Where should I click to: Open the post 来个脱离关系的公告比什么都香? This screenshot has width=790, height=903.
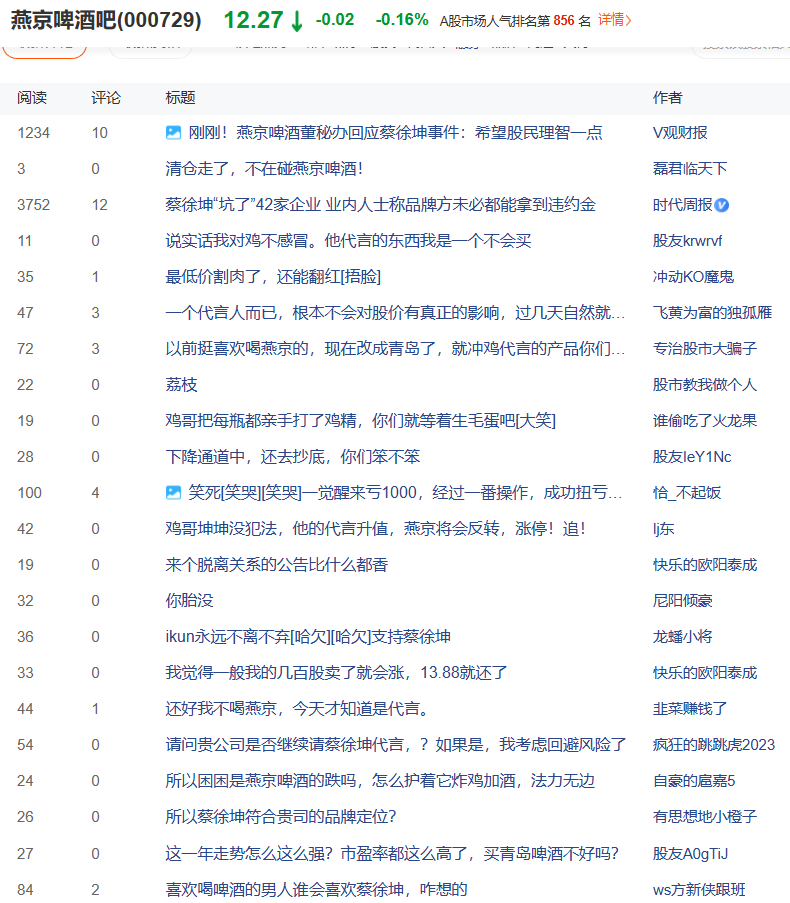276,565
